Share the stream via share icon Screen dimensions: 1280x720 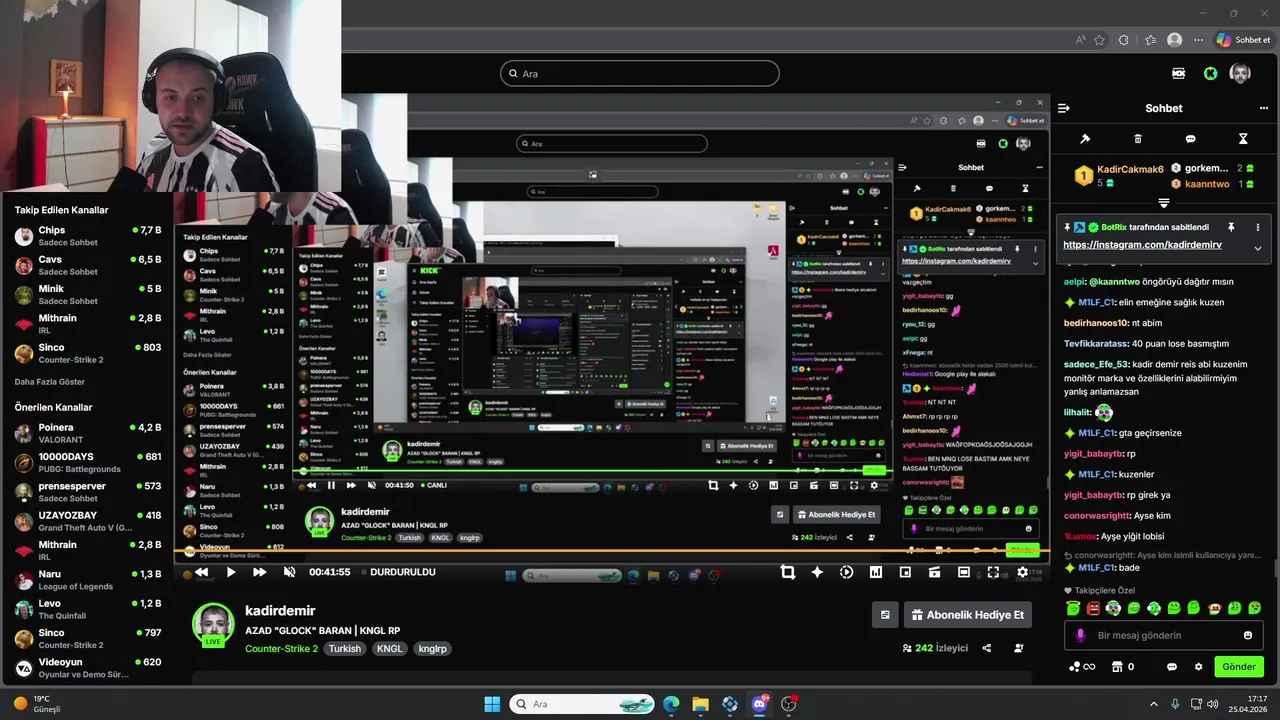[987, 648]
